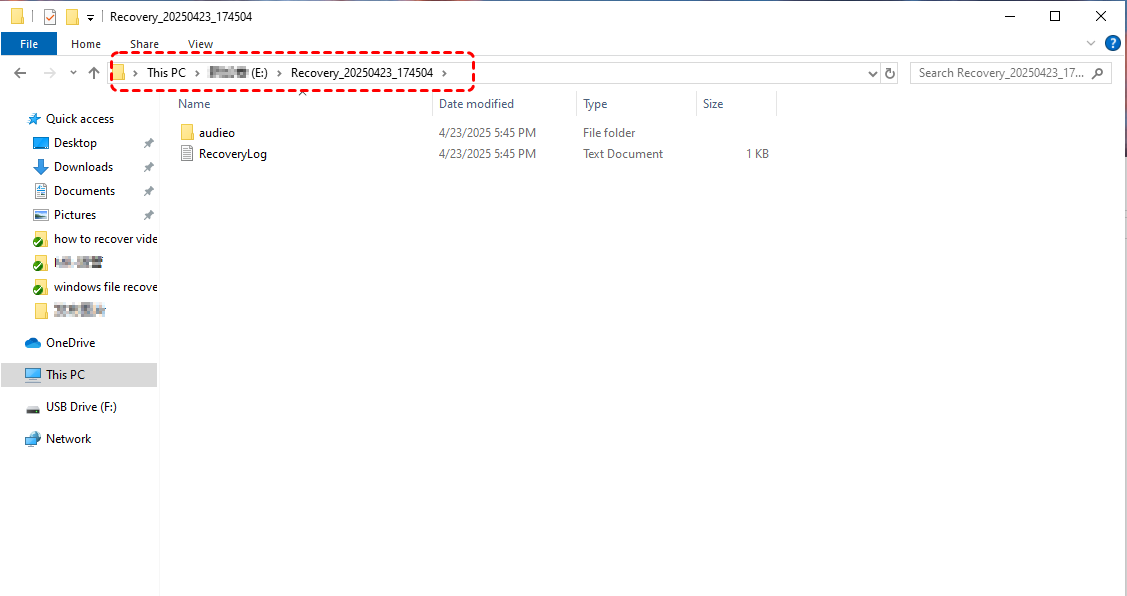Open OneDrive in the navigation pane

click(70, 343)
